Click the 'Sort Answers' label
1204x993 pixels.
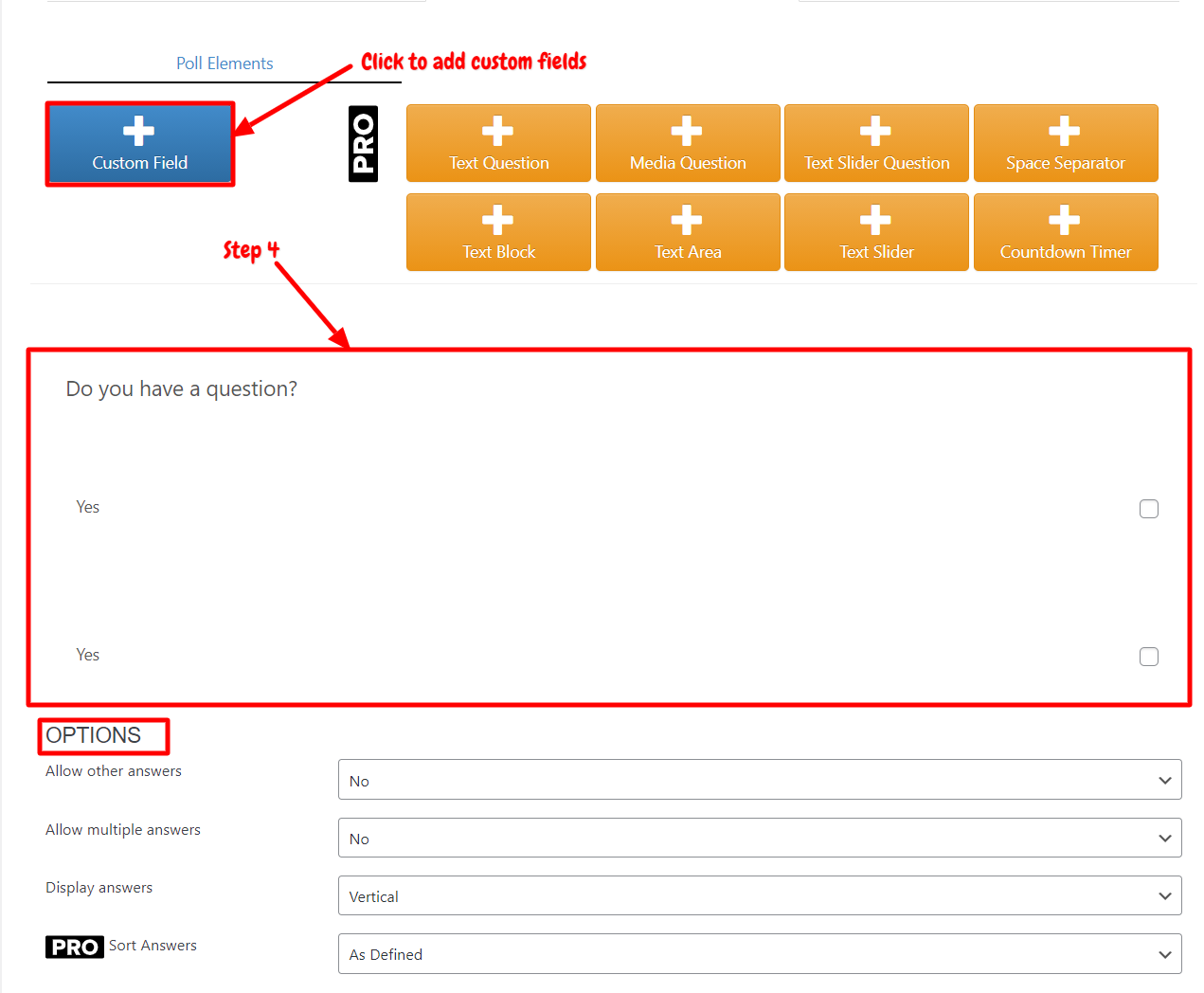click(x=153, y=946)
